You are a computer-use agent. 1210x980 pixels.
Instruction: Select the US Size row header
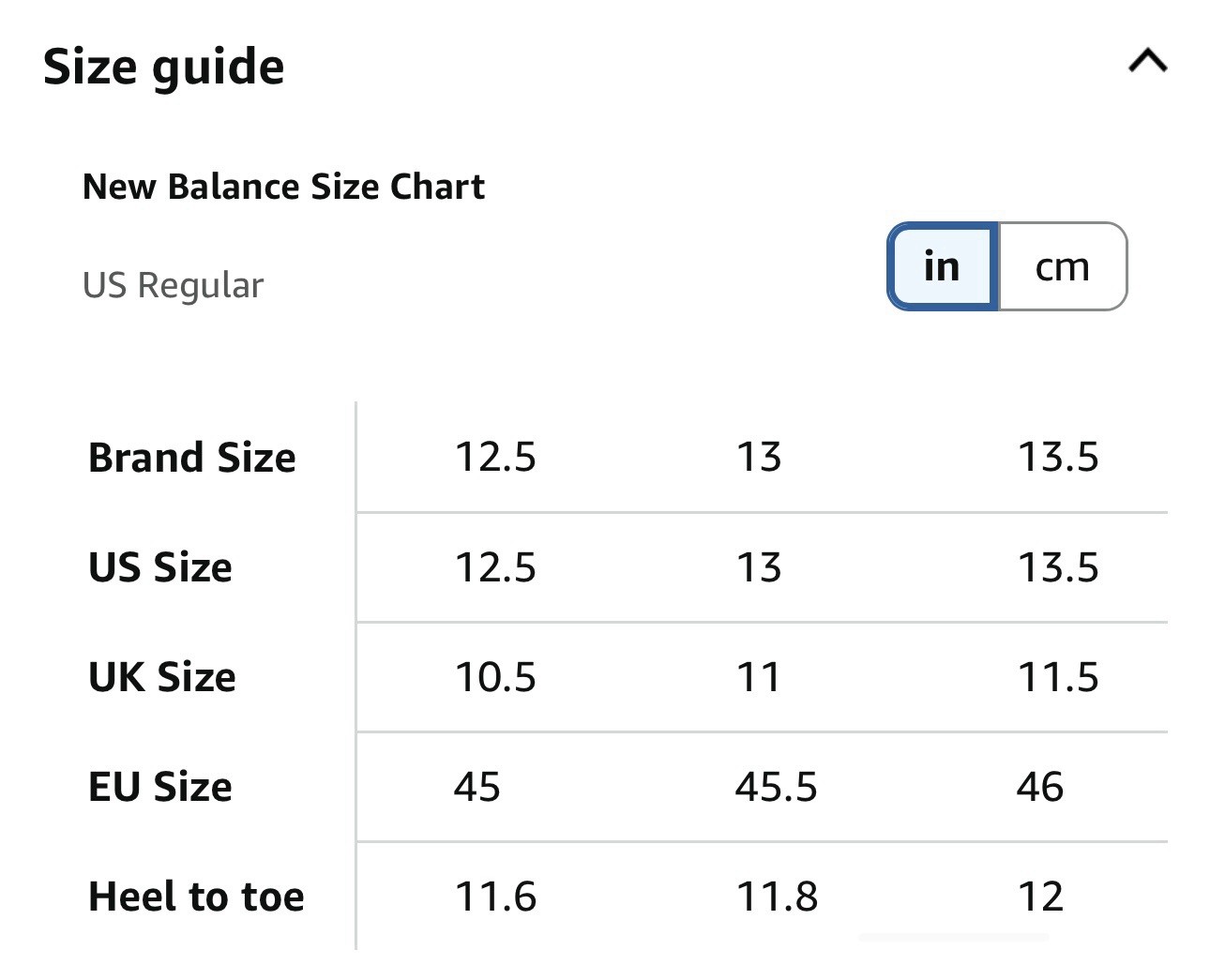[160, 567]
